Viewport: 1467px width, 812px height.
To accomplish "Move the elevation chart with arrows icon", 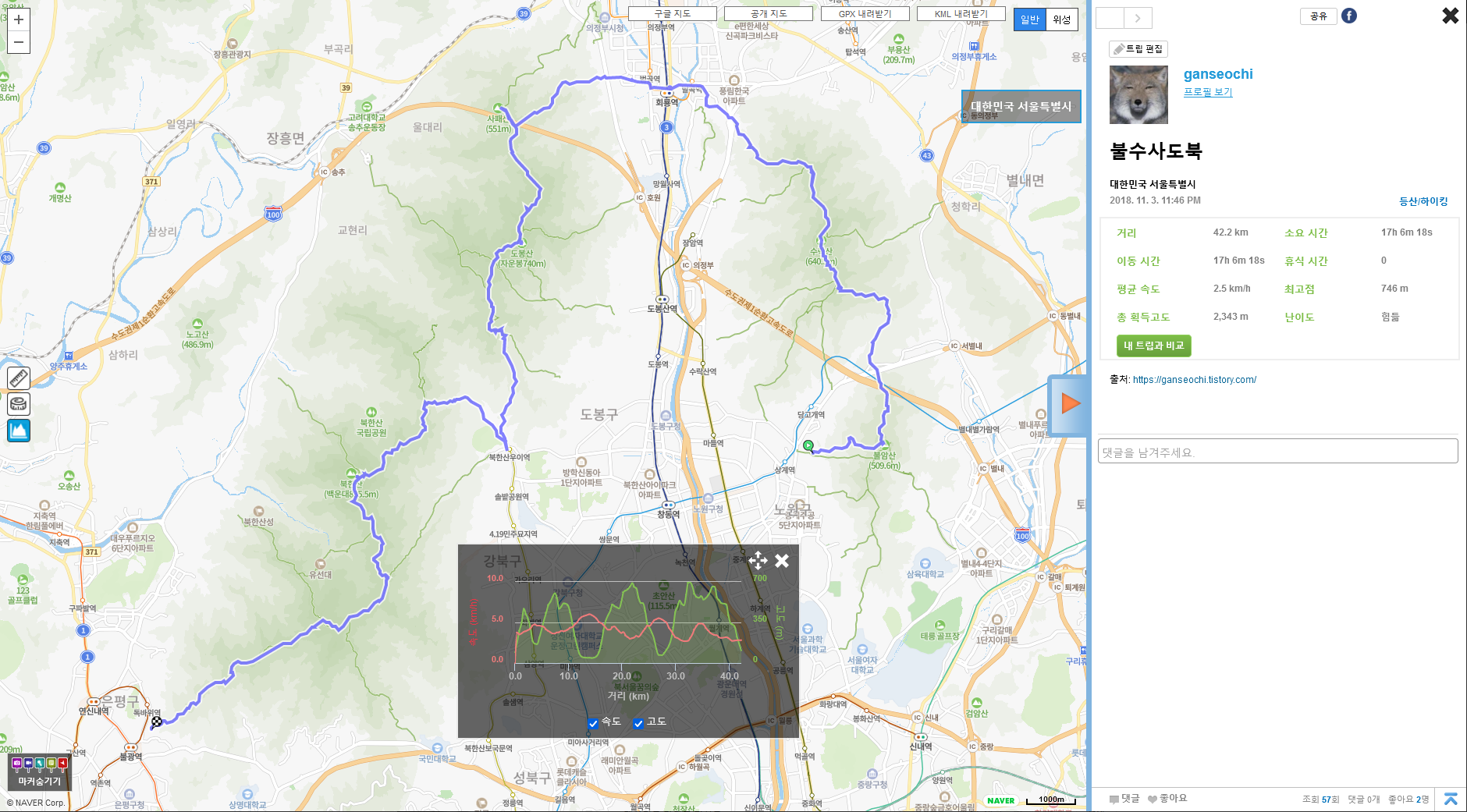I will 758,560.
